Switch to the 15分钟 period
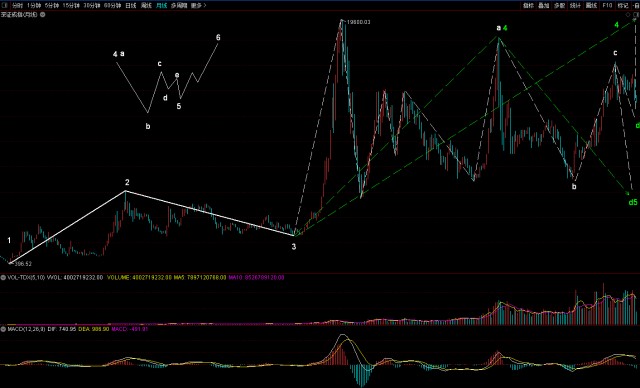The width and height of the screenshot is (640, 388). pyautogui.click(x=72, y=5)
